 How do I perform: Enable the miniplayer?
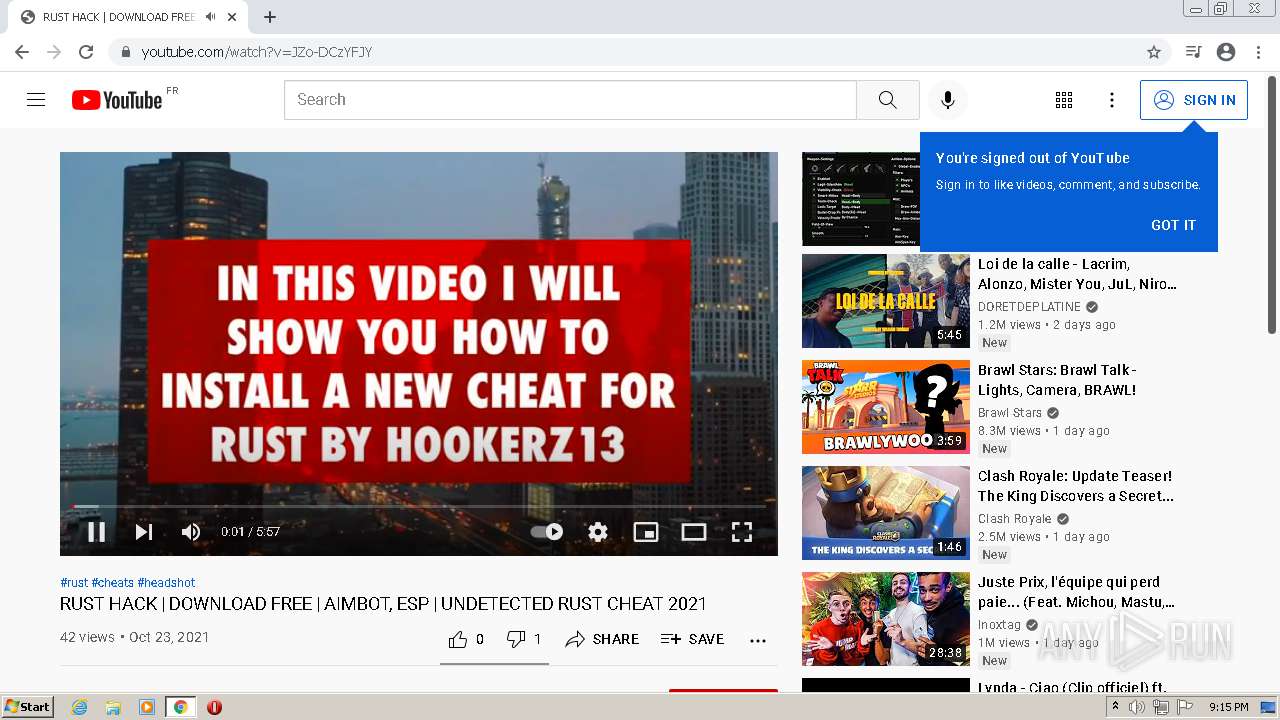646,532
